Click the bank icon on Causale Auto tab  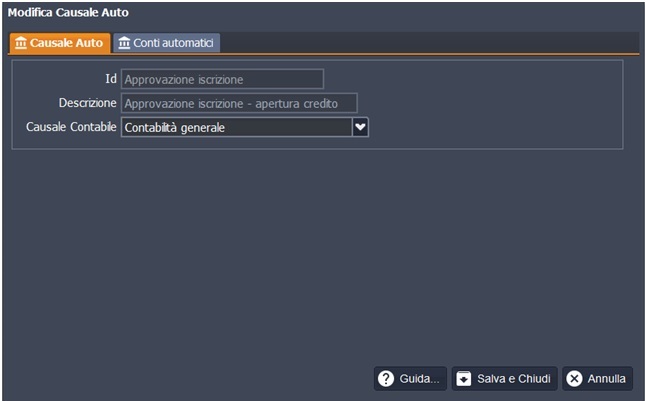21,43
